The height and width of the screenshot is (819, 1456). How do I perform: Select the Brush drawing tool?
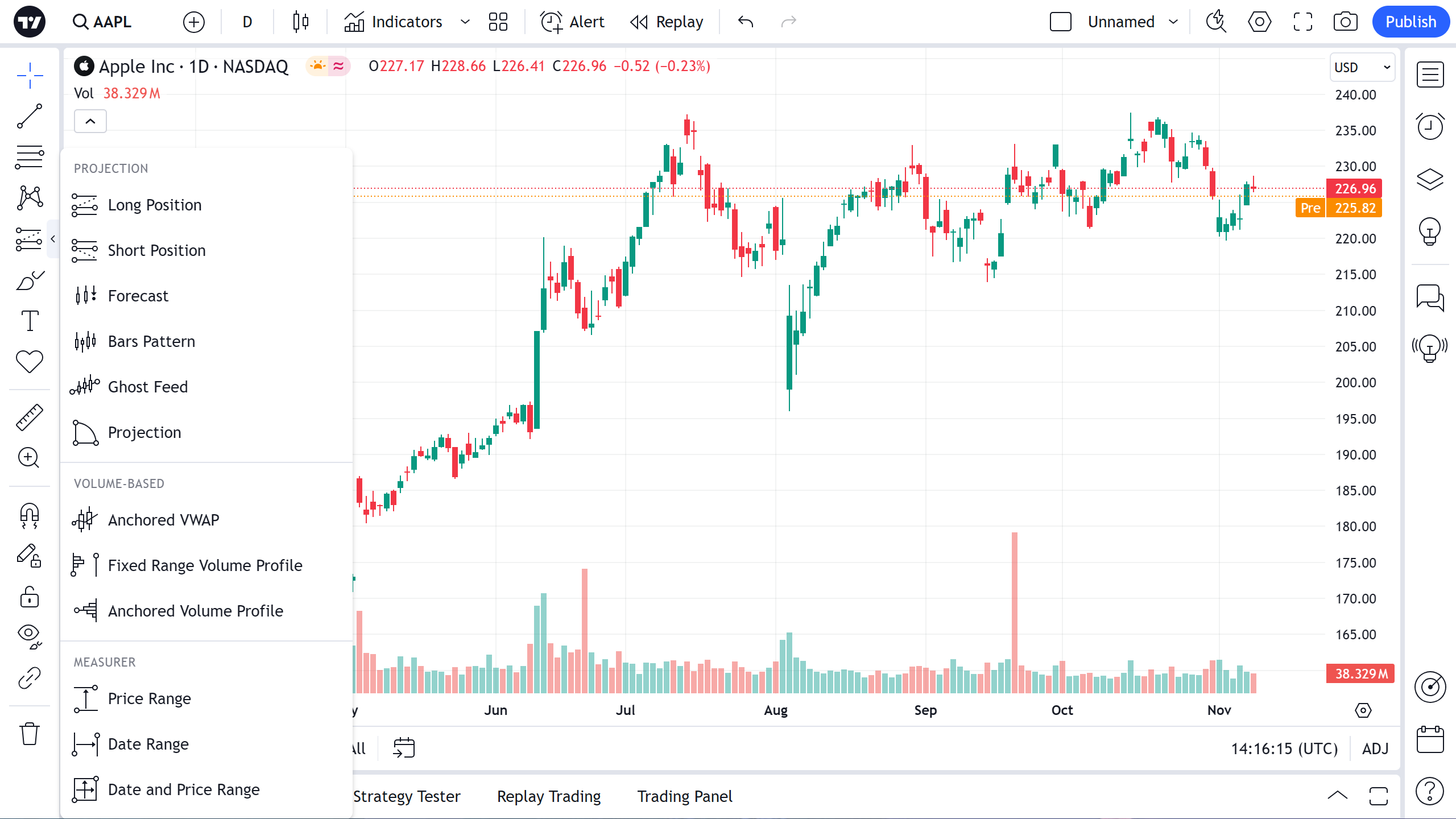click(29, 280)
